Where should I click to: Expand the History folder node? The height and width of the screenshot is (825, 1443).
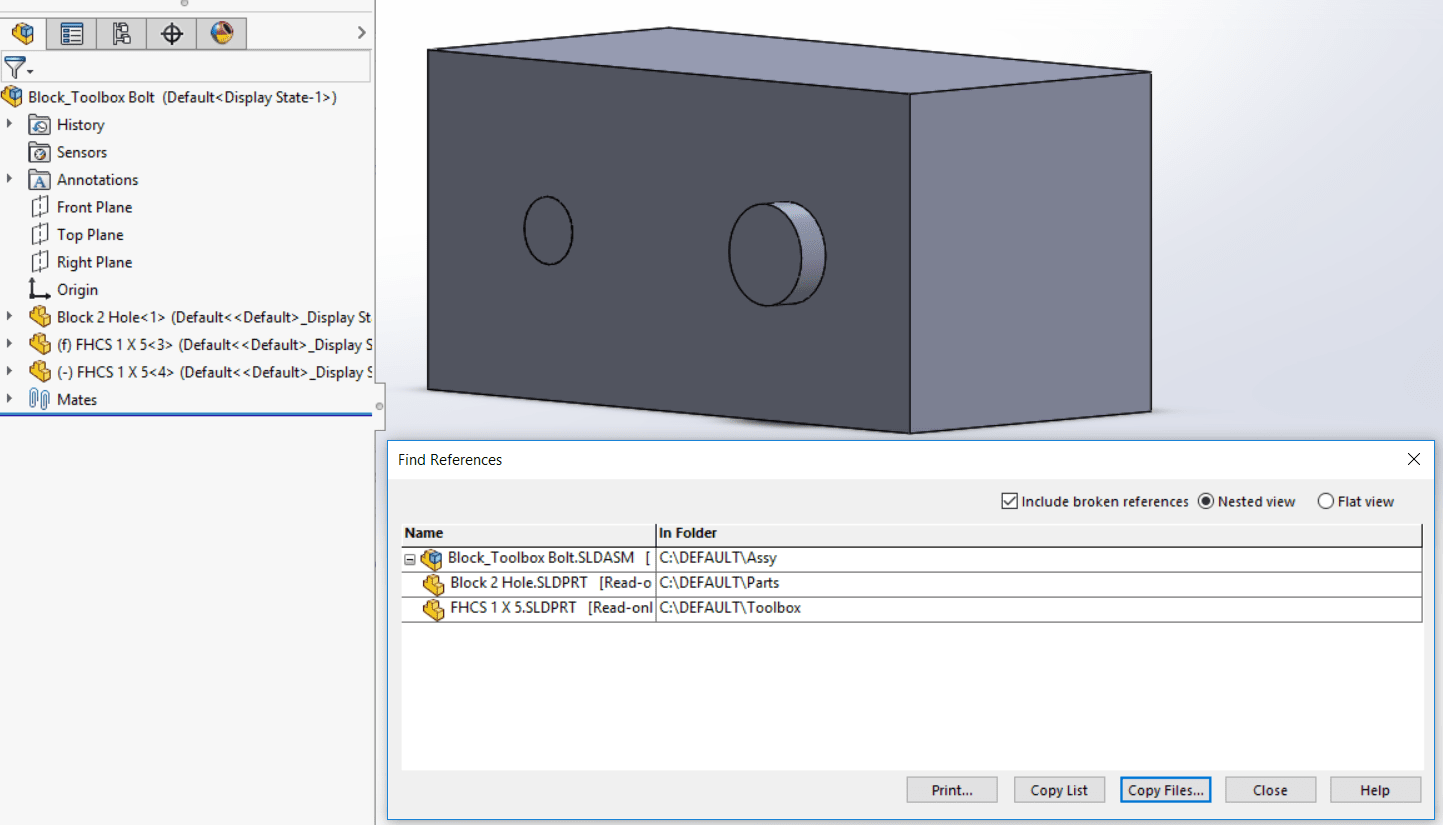pyautogui.click(x=10, y=124)
